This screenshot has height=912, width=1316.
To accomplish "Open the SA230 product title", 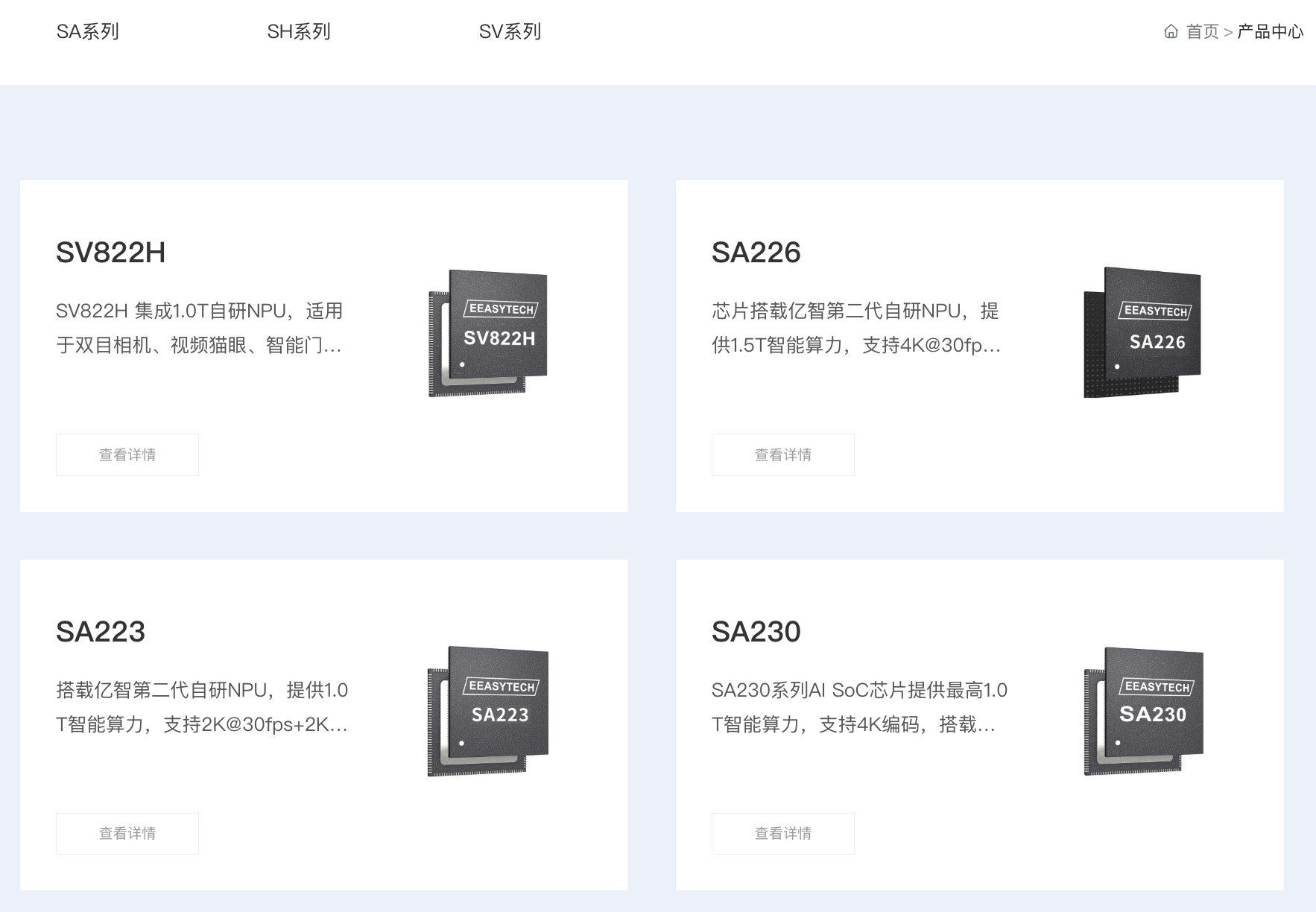I will tap(756, 631).
